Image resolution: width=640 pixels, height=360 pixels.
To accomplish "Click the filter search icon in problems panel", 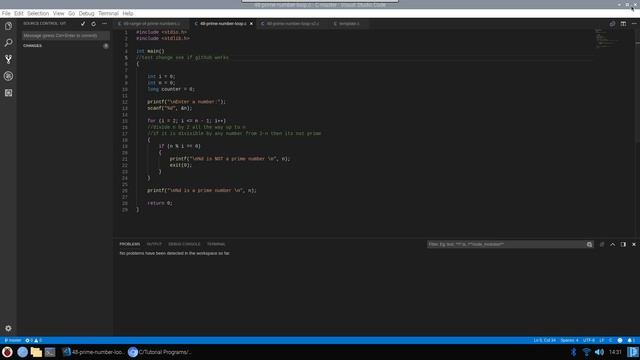I will 589,244.
